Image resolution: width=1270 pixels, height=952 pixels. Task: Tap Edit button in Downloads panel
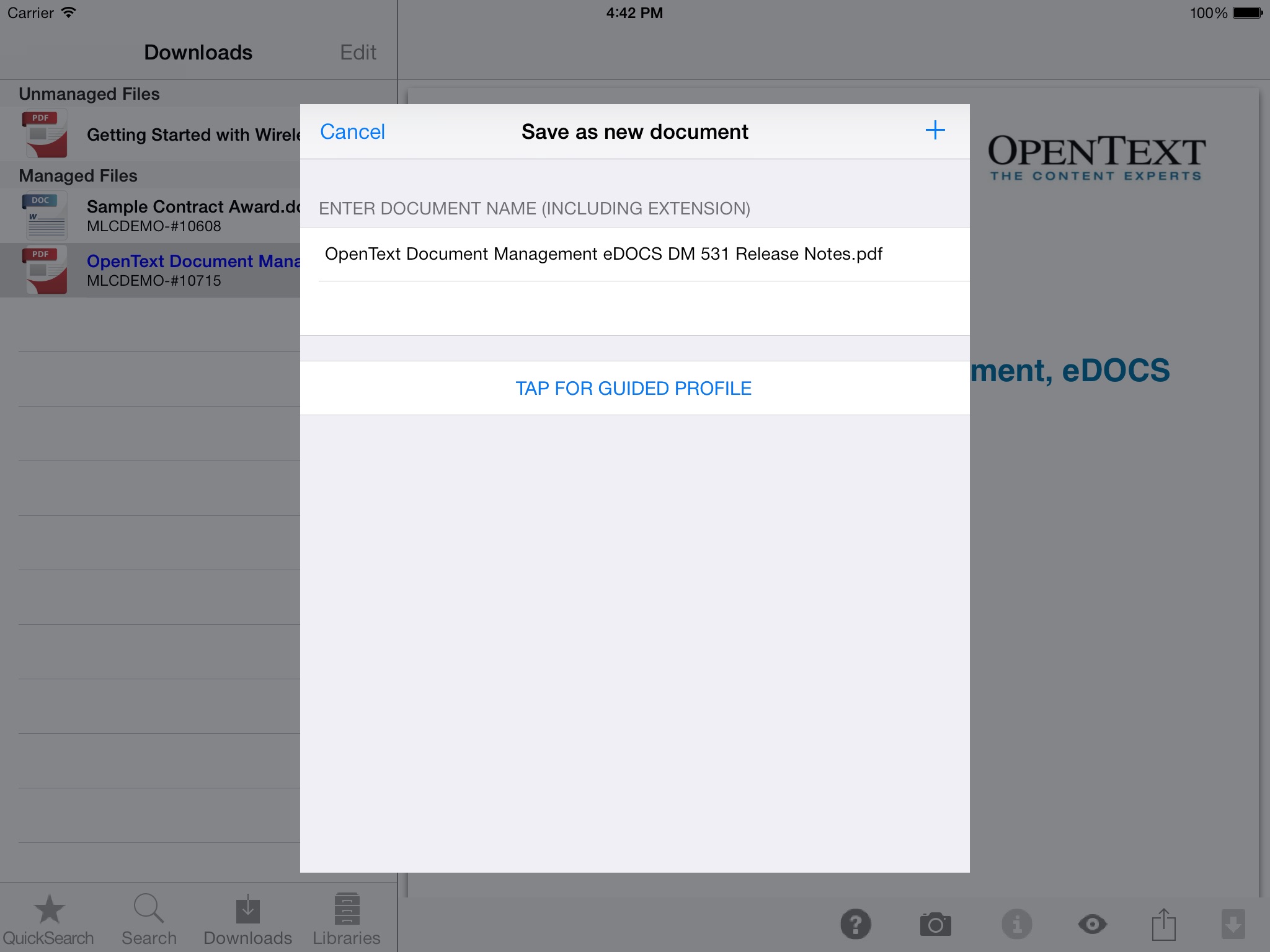[x=356, y=51]
